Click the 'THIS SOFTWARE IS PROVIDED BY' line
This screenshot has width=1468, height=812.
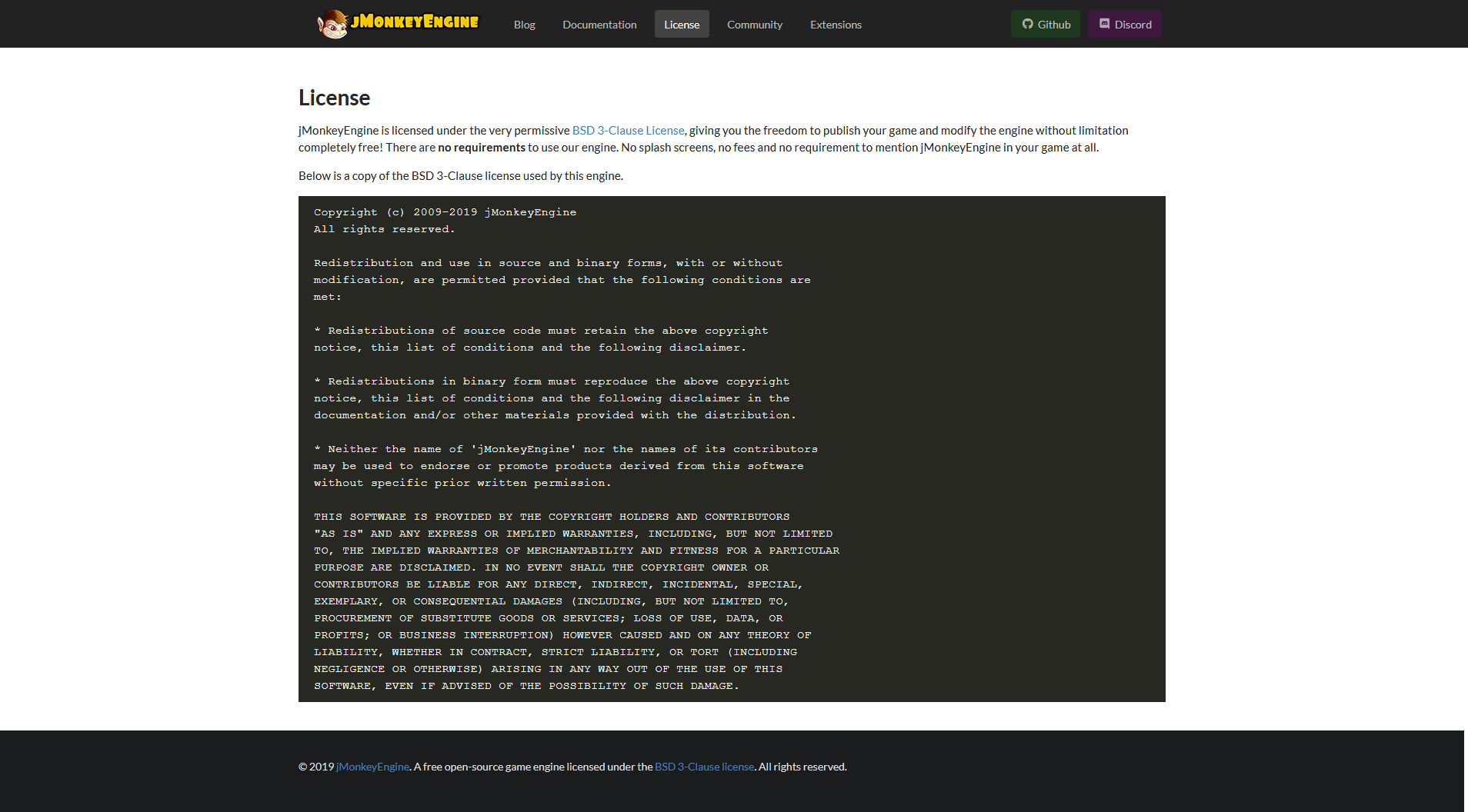point(552,517)
